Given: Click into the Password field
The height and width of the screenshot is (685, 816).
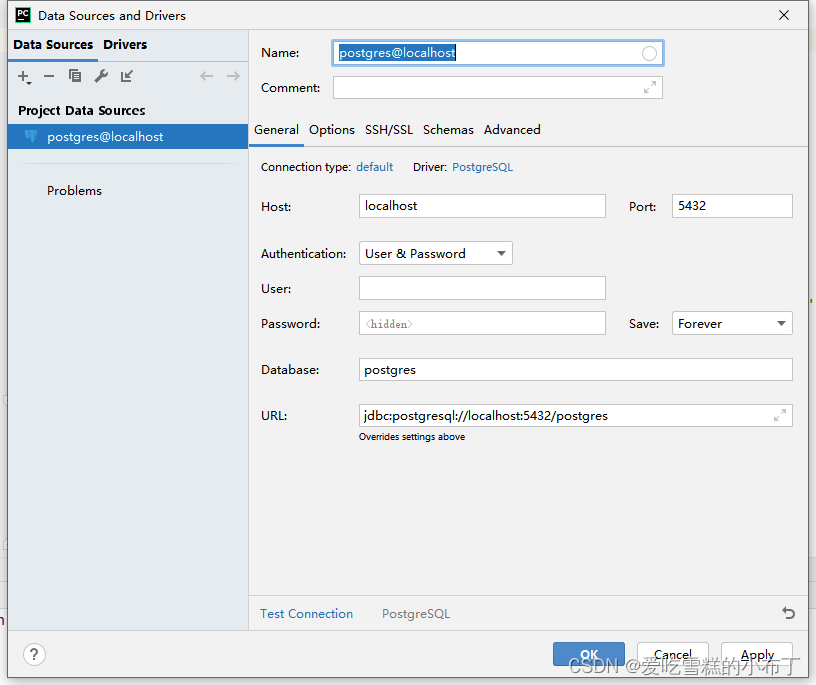Looking at the screenshot, I should [482, 323].
